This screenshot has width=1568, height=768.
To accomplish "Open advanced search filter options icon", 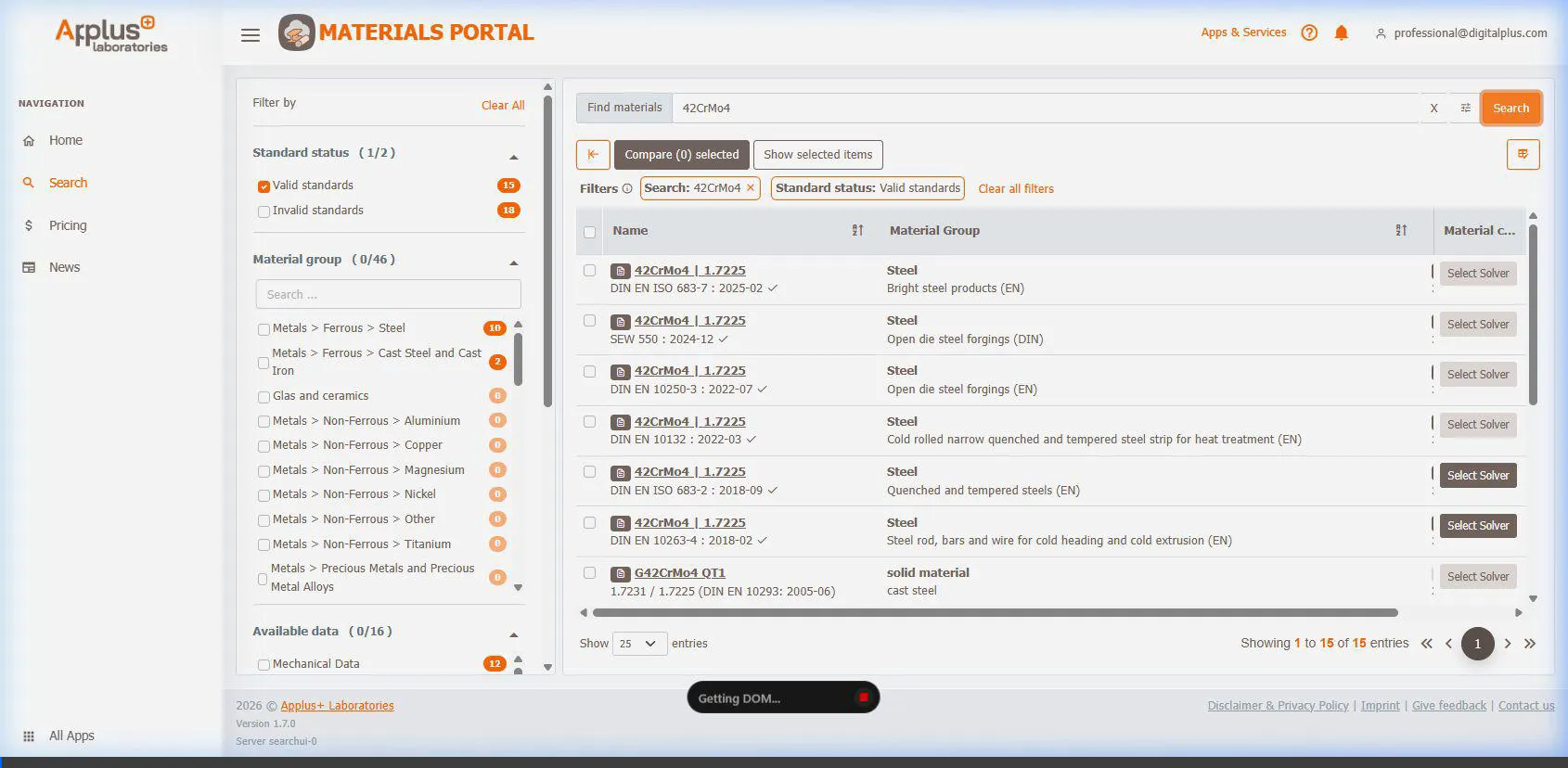I will (x=1465, y=109).
